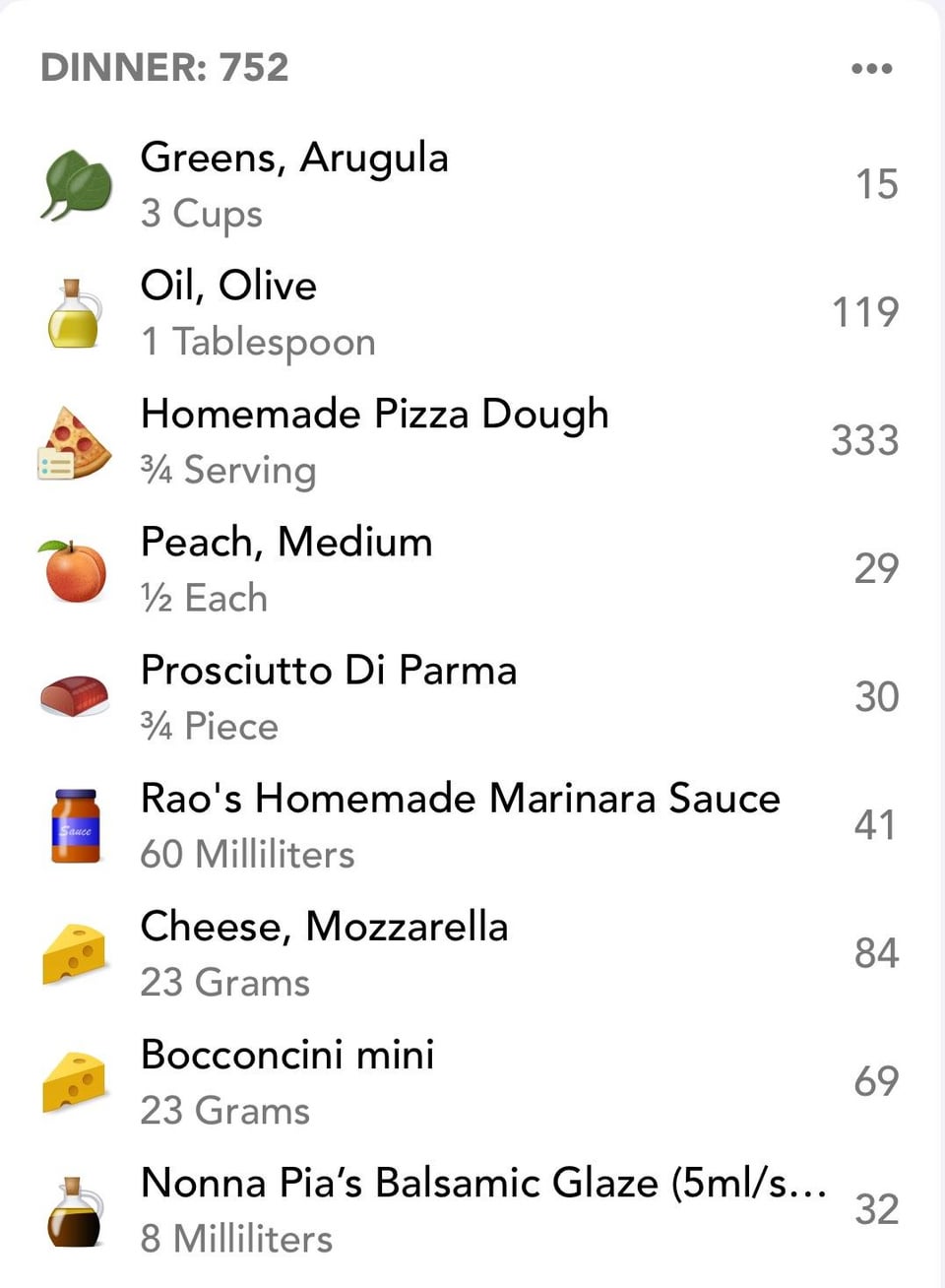The height and width of the screenshot is (1288, 945).
Task: Tap the 333 calorie value
Action: (x=864, y=440)
